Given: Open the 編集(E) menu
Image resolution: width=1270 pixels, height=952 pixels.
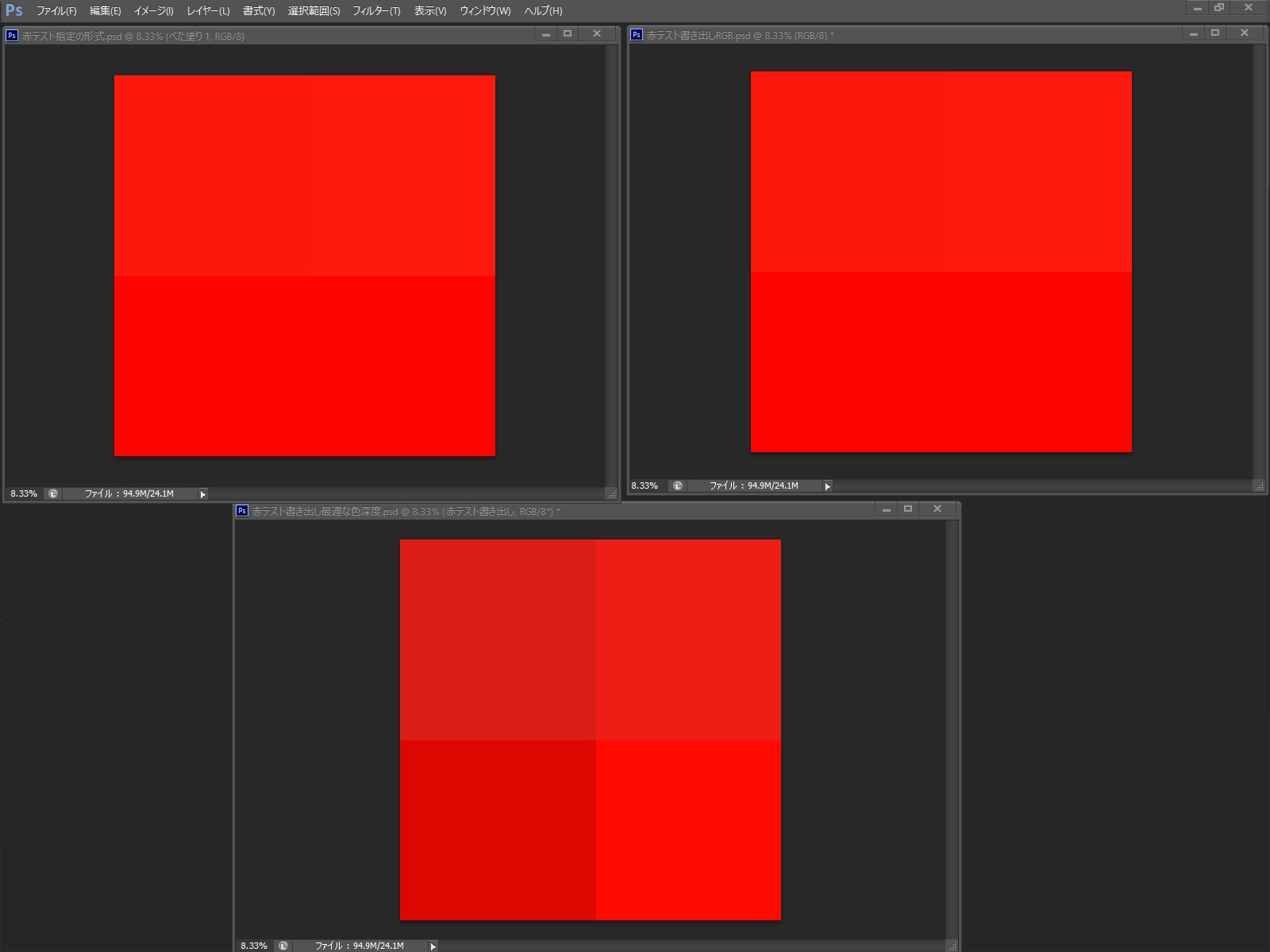Looking at the screenshot, I should click(106, 11).
